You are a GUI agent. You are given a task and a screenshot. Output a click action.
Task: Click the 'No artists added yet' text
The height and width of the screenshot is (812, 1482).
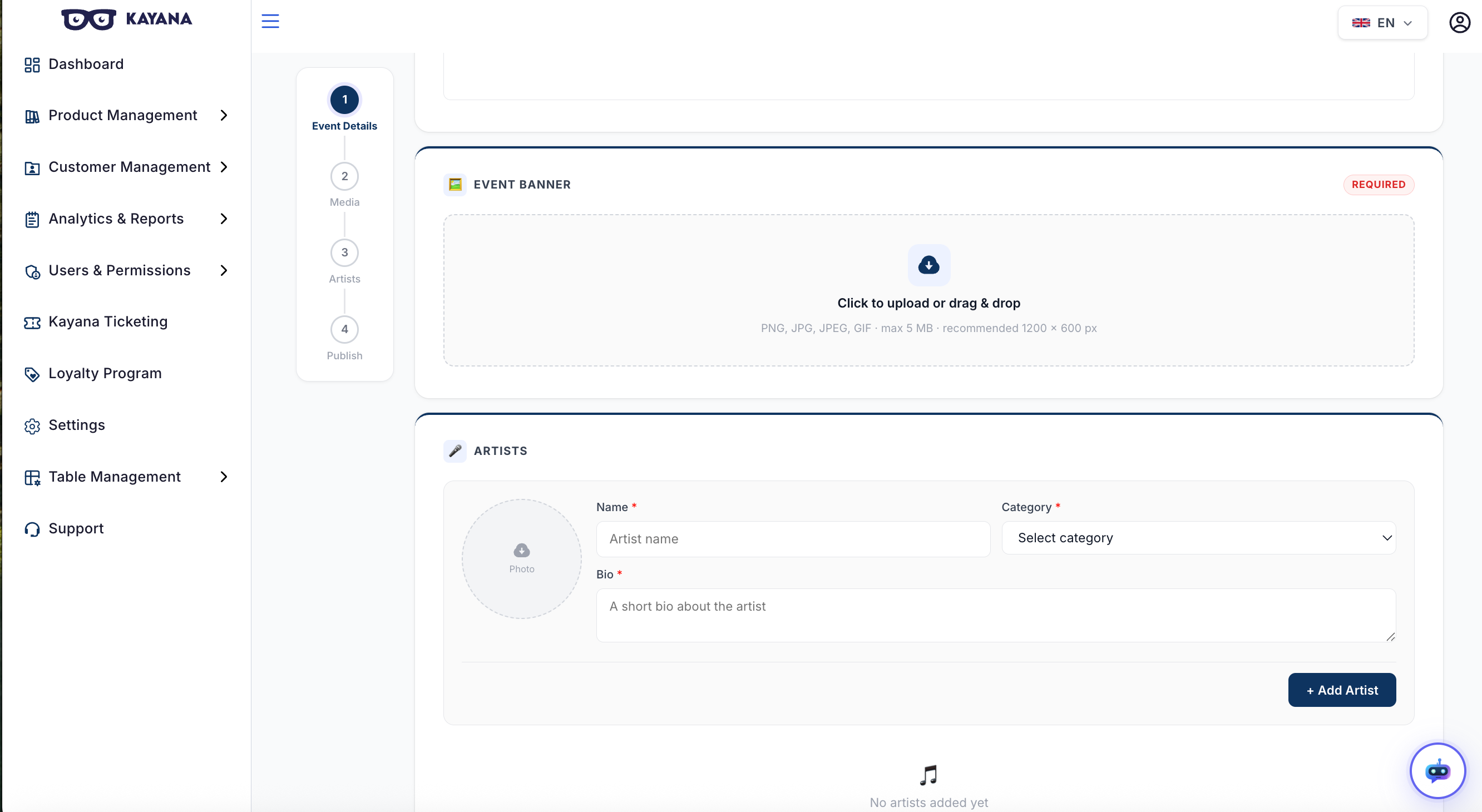click(928, 802)
